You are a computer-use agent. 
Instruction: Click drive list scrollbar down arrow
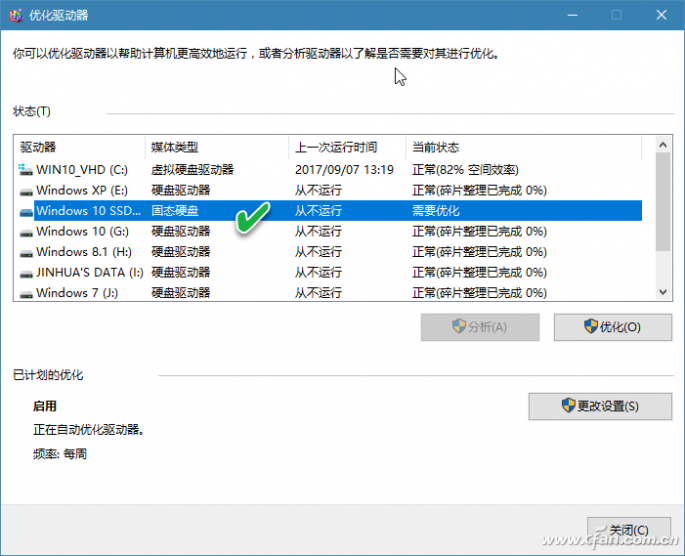point(663,292)
